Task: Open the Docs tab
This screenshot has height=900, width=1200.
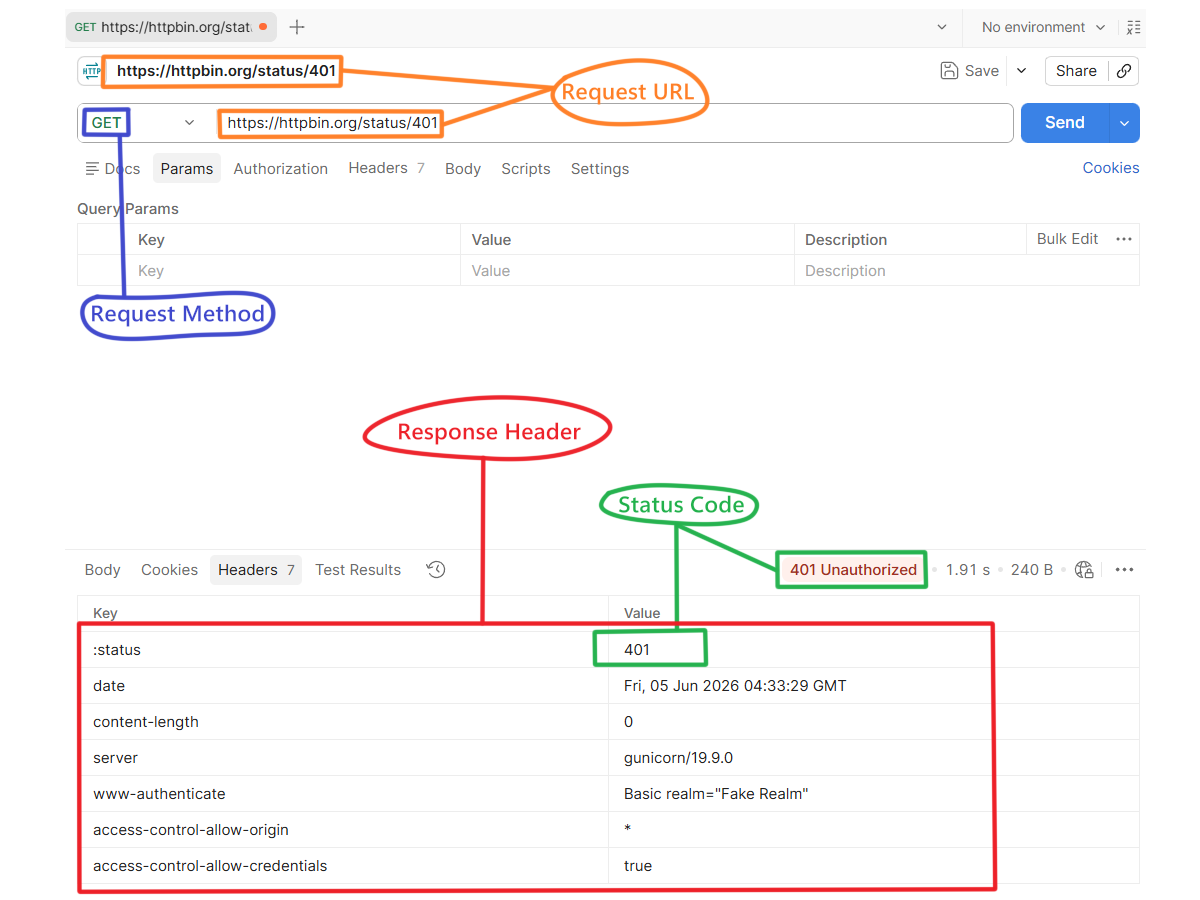Action: pos(113,169)
